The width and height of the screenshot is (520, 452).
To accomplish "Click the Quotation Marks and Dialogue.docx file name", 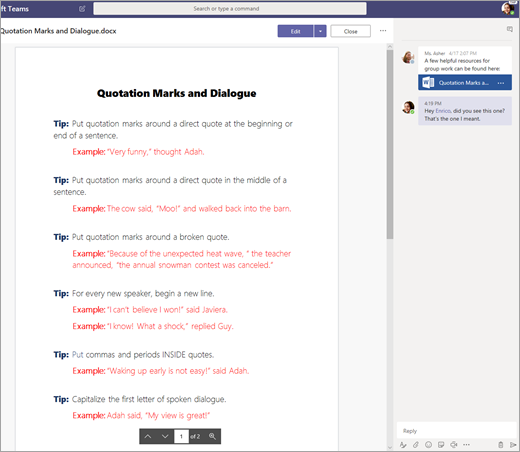I will click(x=58, y=31).
